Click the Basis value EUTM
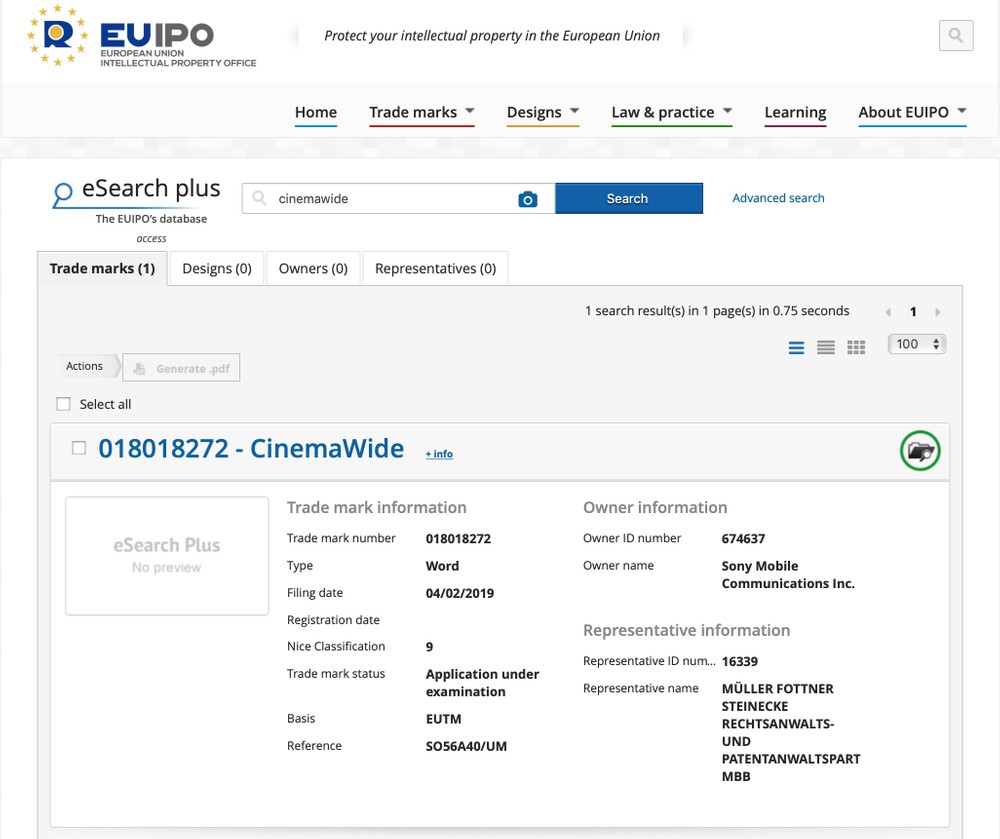The height and width of the screenshot is (839, 1000). pos(444,719)
